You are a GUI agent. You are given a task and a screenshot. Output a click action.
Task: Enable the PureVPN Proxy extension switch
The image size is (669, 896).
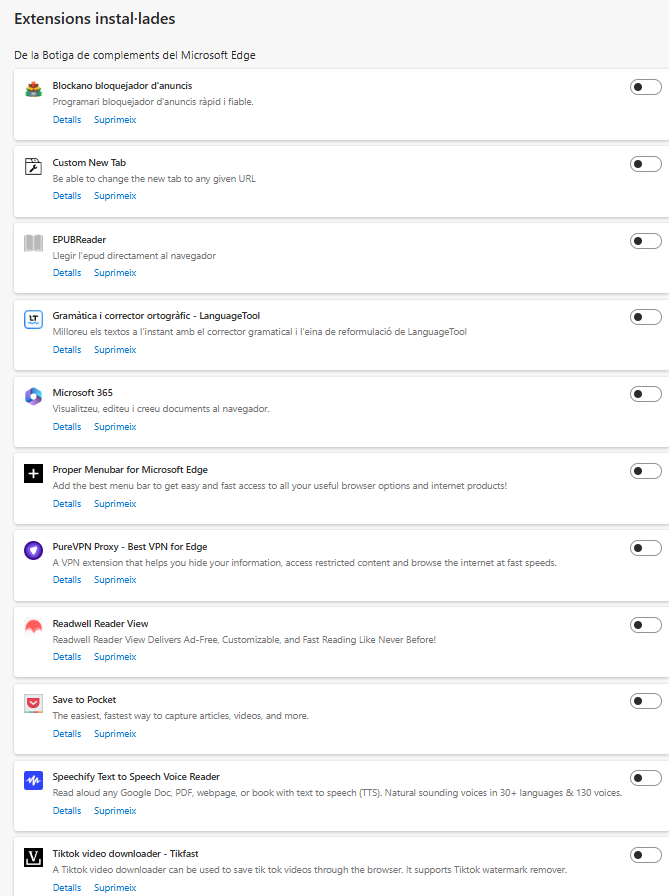[645, 548]
